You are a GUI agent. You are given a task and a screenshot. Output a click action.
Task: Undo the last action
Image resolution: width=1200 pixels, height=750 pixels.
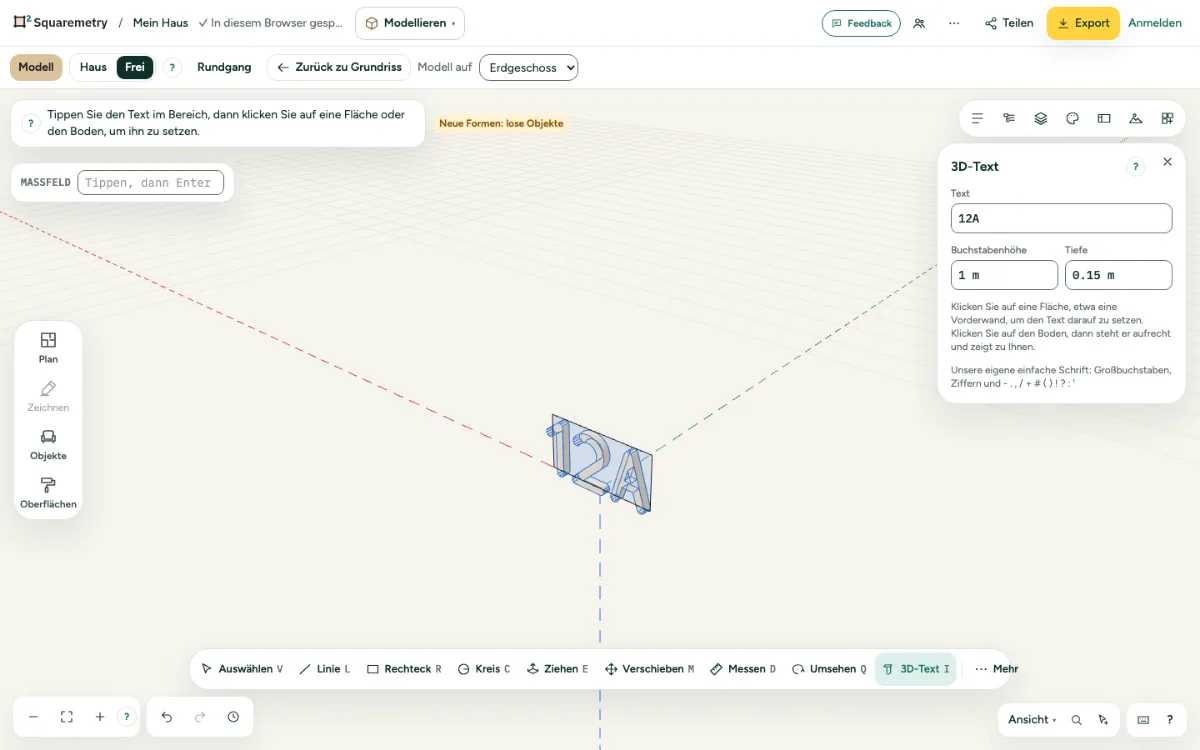coord(167,717)
